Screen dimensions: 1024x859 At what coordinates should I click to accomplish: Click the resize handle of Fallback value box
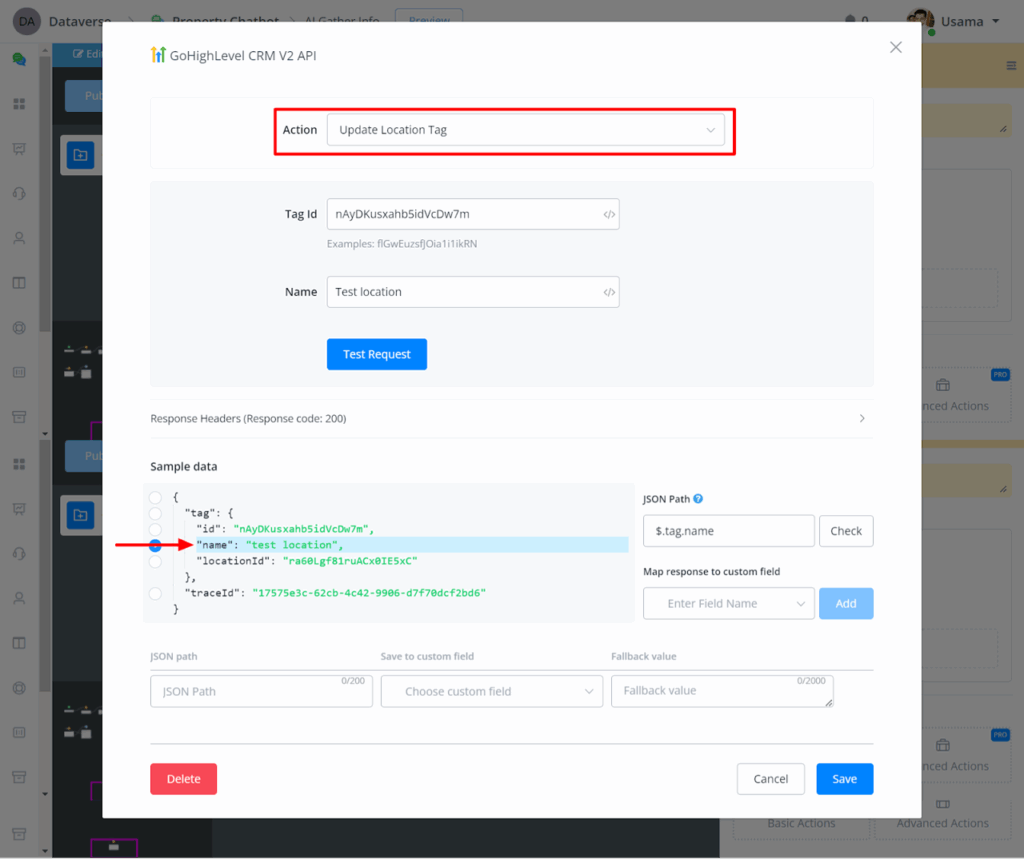click(829, 702)
